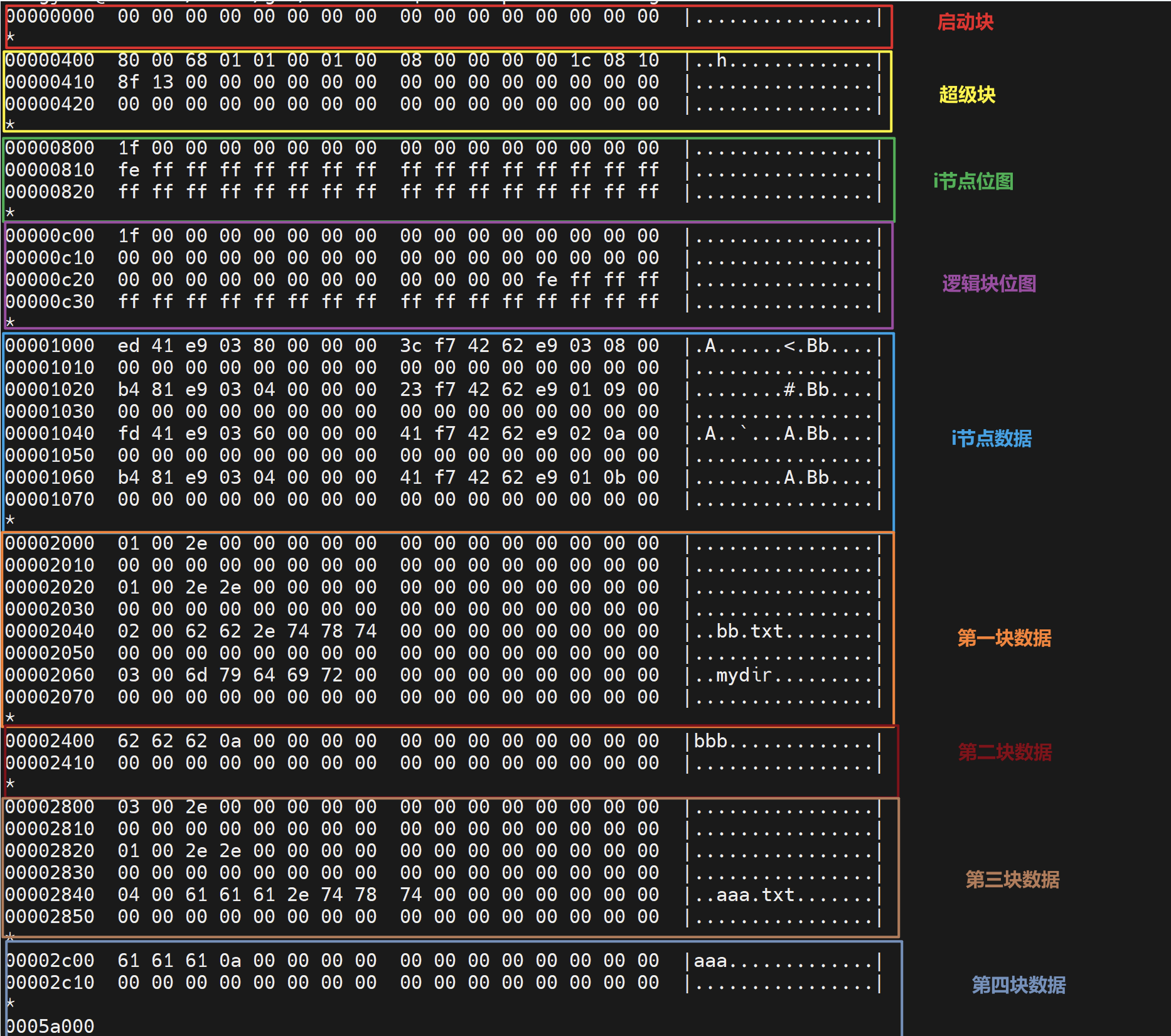The width and height of the screenshot is (1171, 1036).
Task: Click the offset 00002020 row address
Action: [x=50, y=587]
